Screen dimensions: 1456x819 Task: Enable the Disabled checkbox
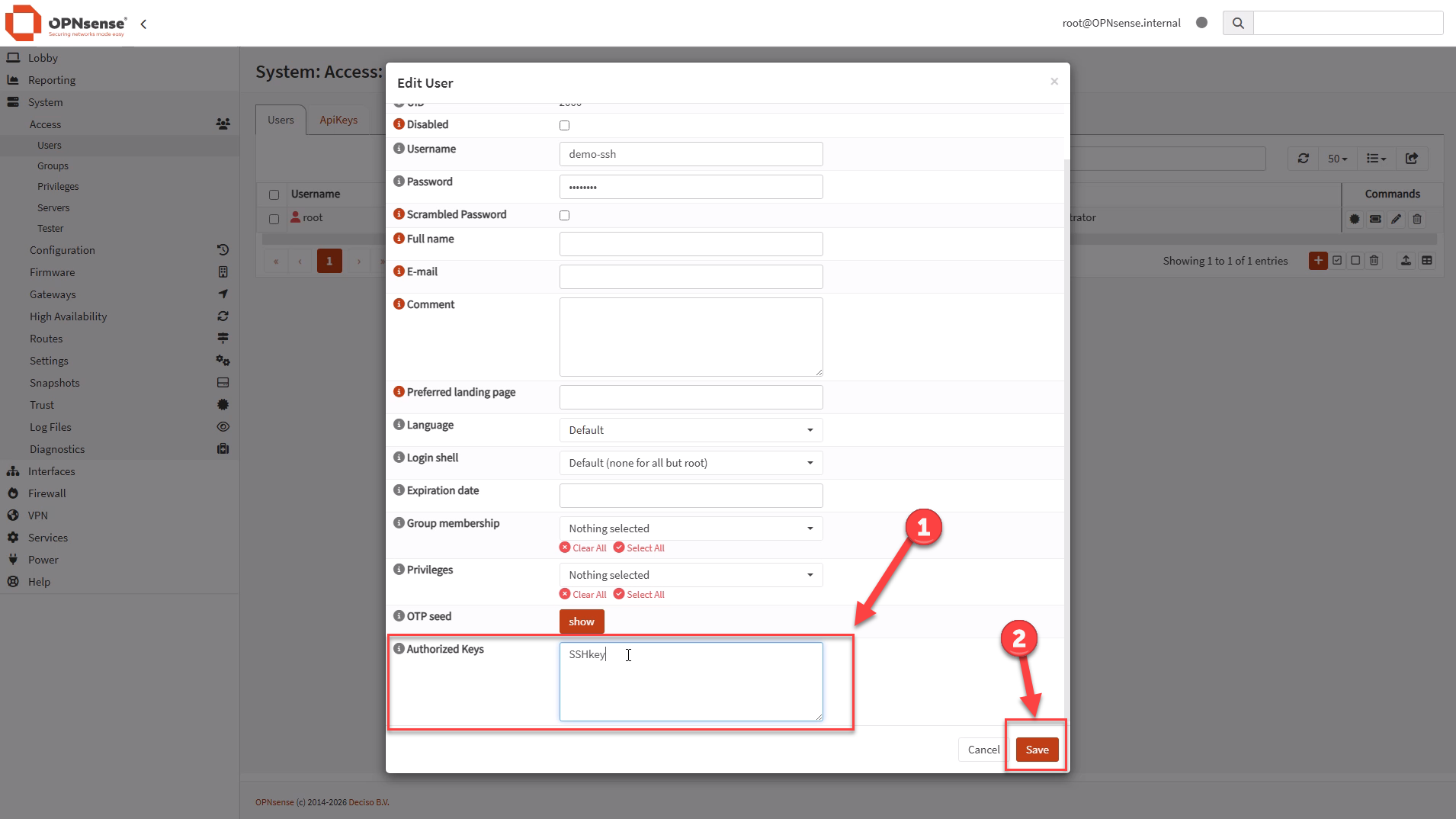(564, 125)
